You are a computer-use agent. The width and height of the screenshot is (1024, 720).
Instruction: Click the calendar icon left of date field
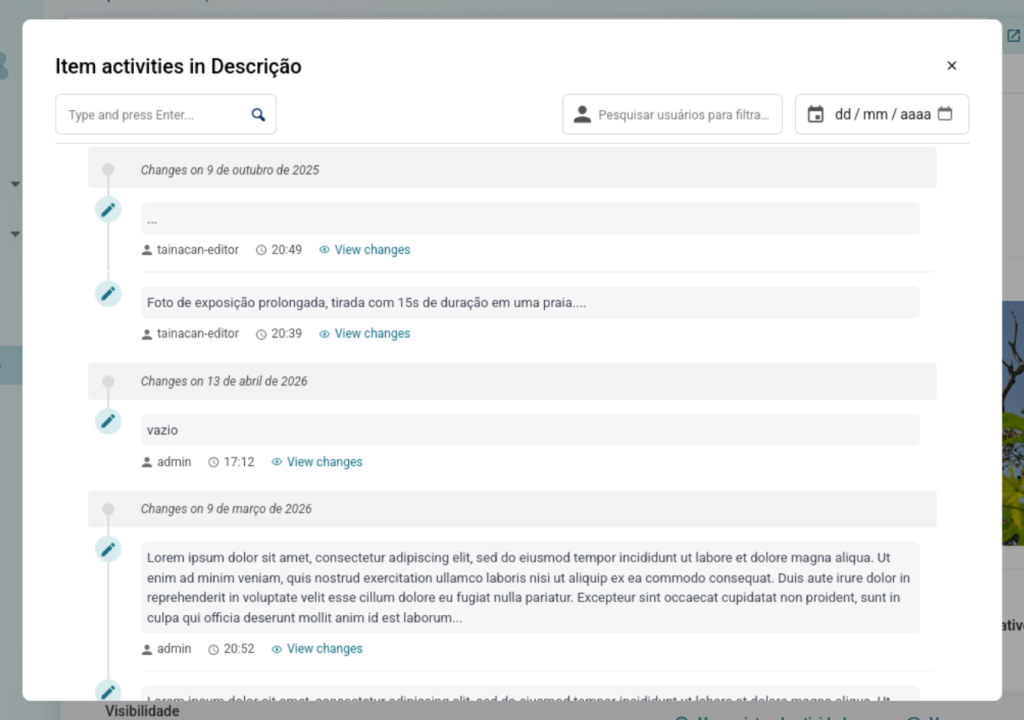[x=815, y=115]
